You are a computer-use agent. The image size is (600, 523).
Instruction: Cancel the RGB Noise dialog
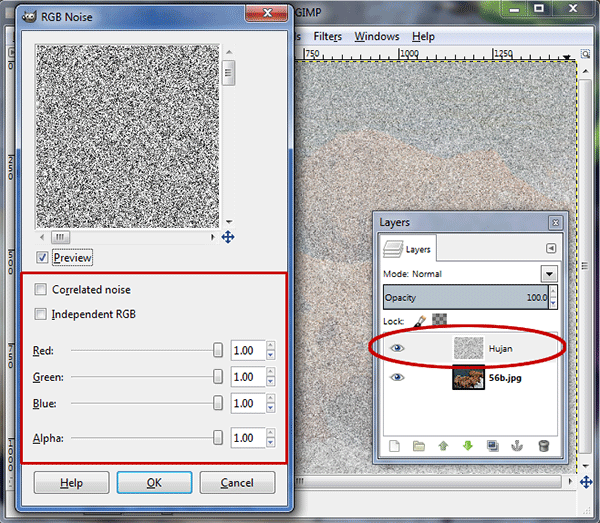237,483
